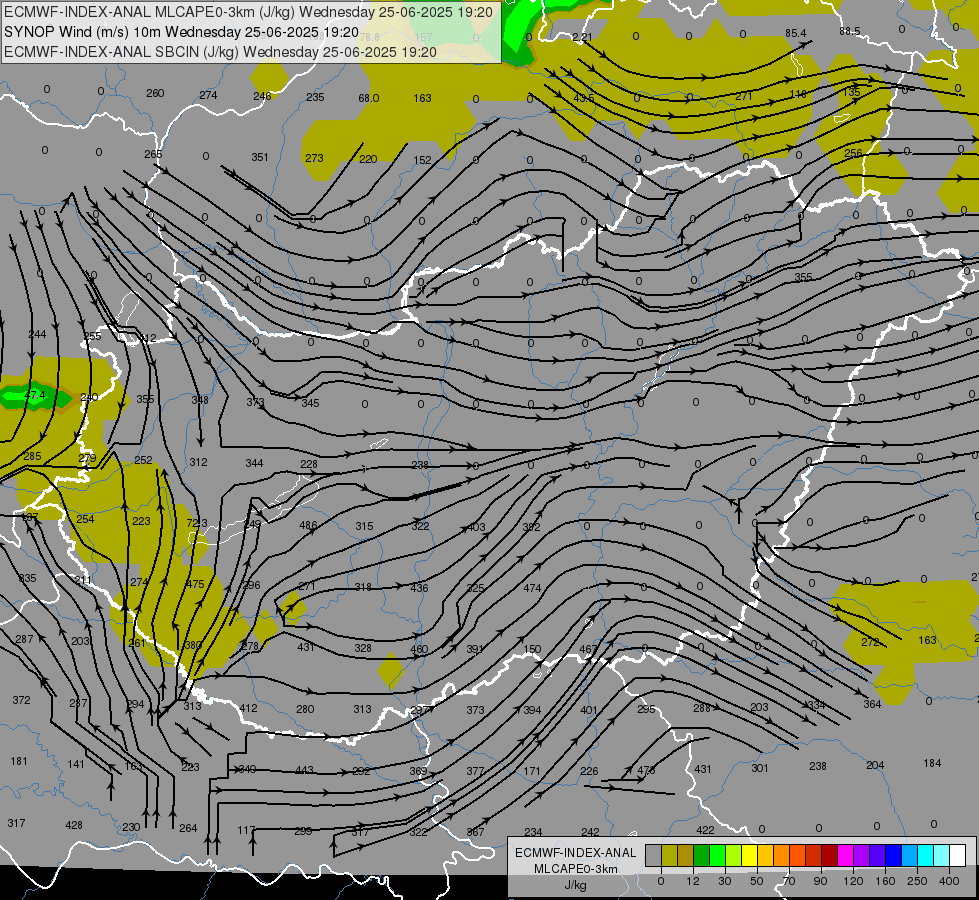
Task: Click the ECMWF-INDEX-ANAL MLCAPE0-3km title line
Action: tap(248, 12)
